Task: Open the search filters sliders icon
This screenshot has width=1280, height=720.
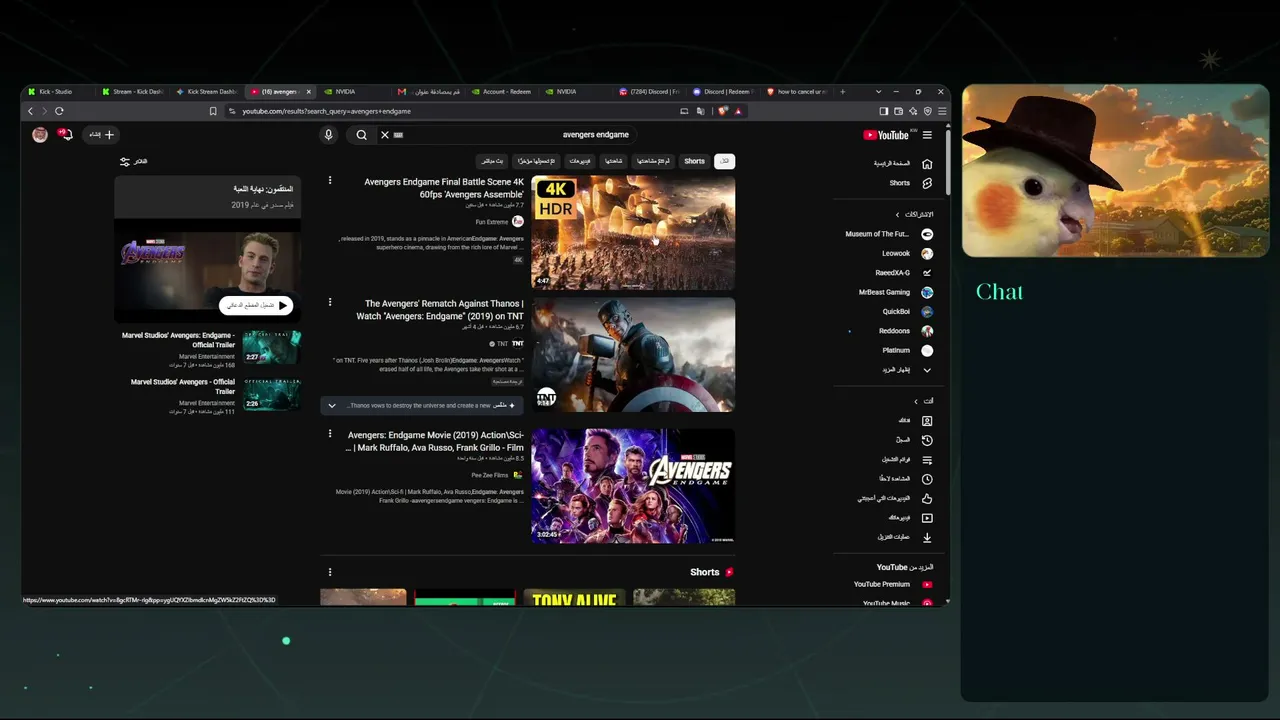Action: 125,161
